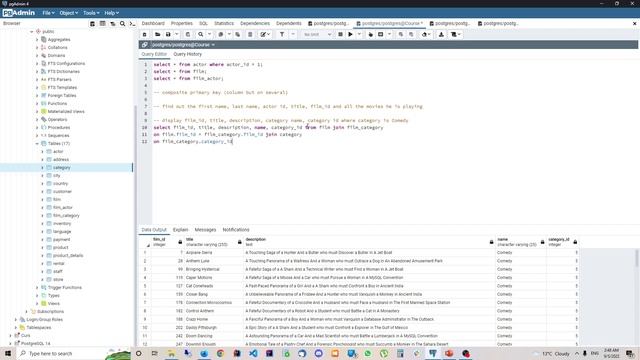Click the Windows Start button
The image size is (640, 360).
tap(7, 353)
